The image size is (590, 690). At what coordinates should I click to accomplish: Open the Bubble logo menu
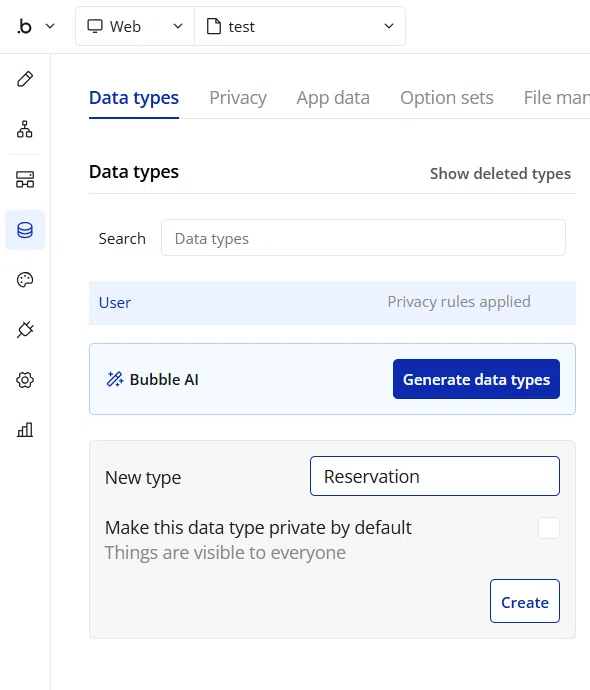(x=25, y=26)
